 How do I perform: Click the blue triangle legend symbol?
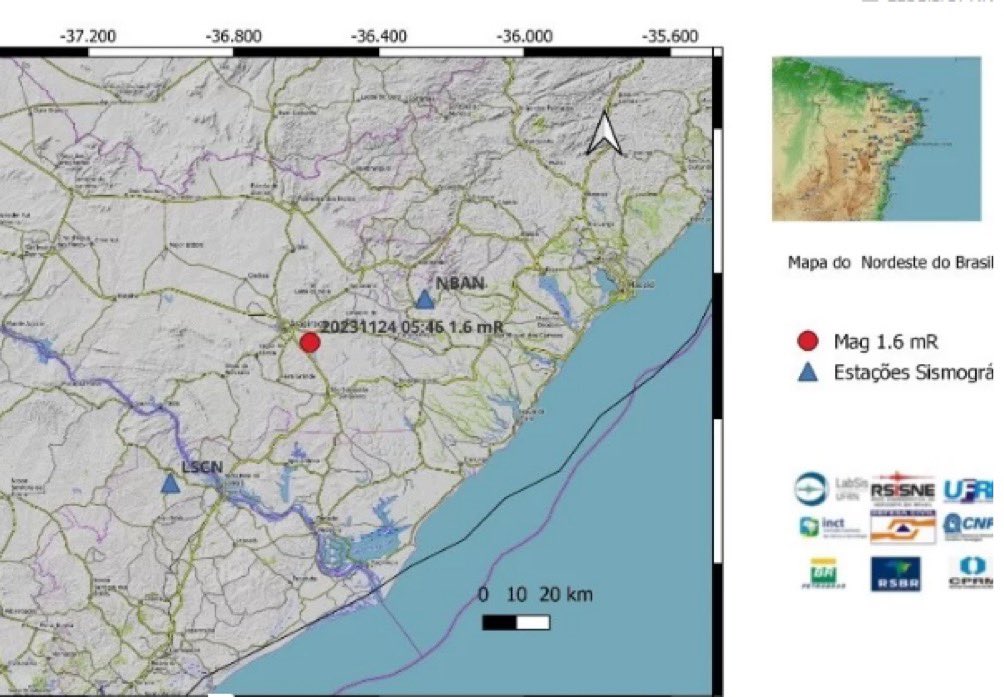pos(808,372)
